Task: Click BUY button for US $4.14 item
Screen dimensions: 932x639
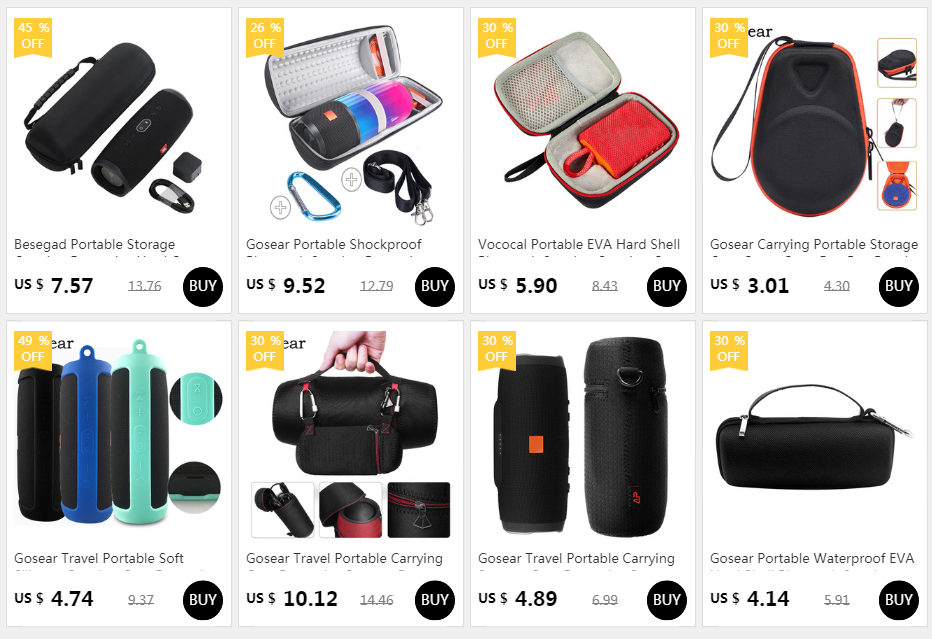Action: [898, 600]
